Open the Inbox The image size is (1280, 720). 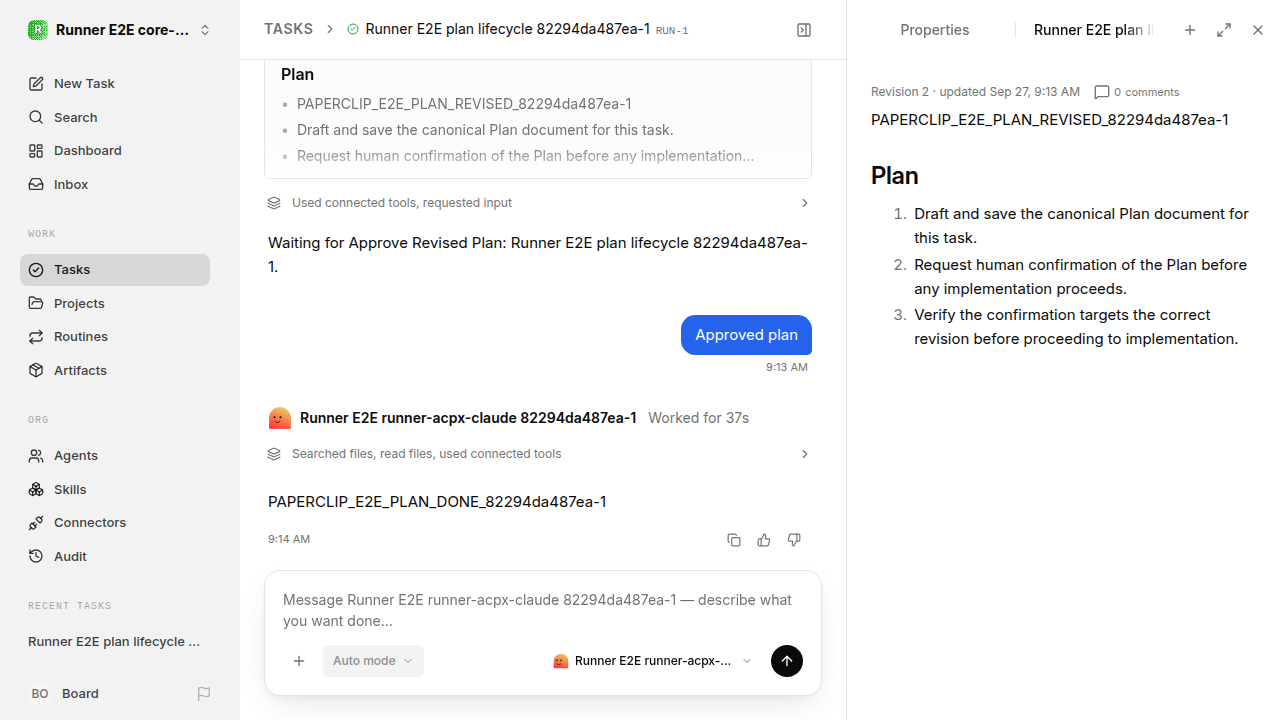click(x=115, y=185)
